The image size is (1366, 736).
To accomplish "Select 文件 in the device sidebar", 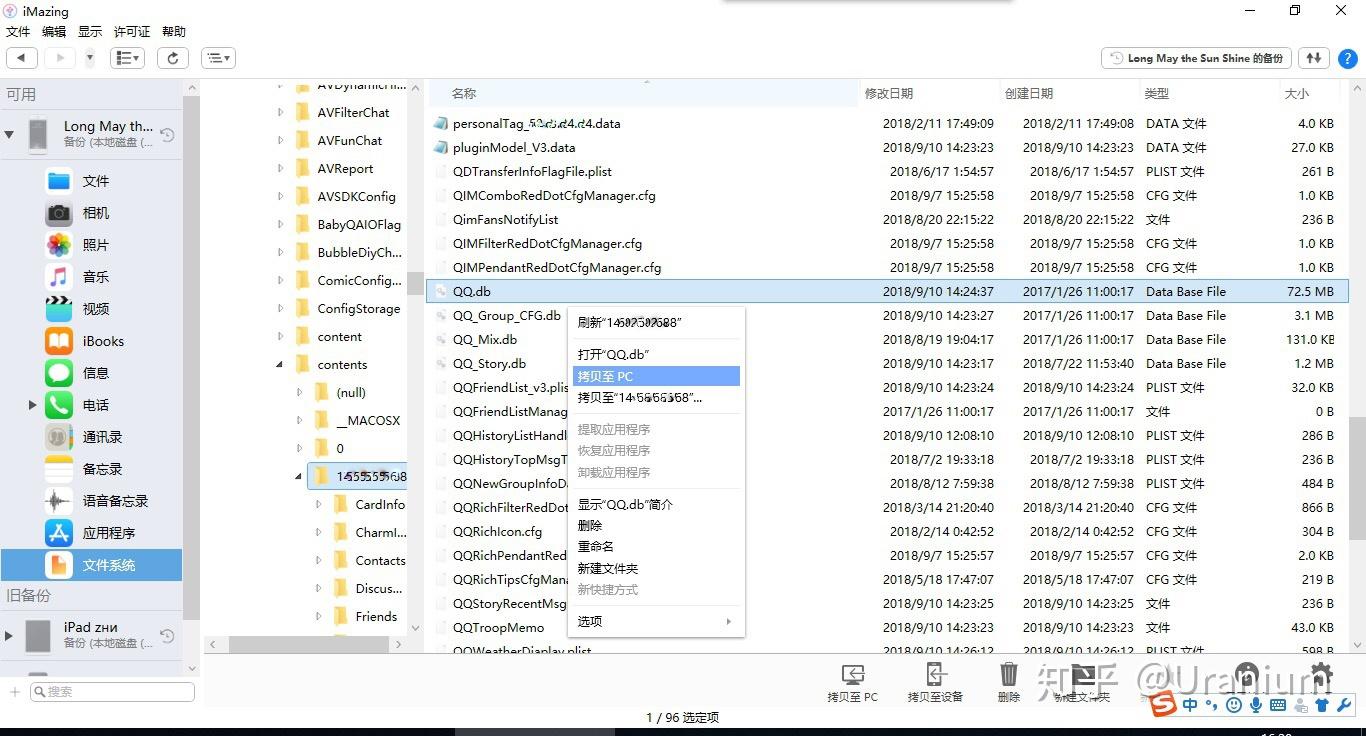I will [x=96, y=181].
